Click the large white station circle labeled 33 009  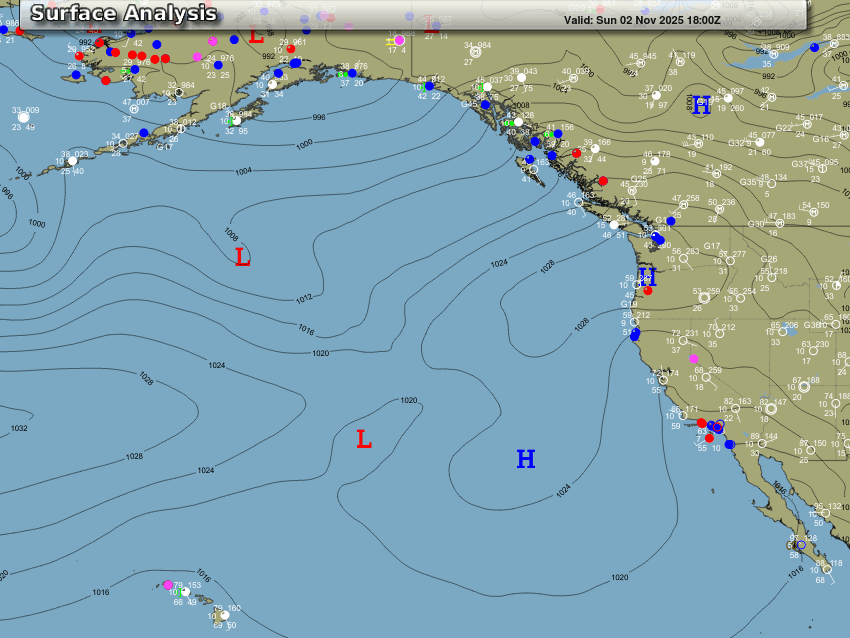click(23, 118)
